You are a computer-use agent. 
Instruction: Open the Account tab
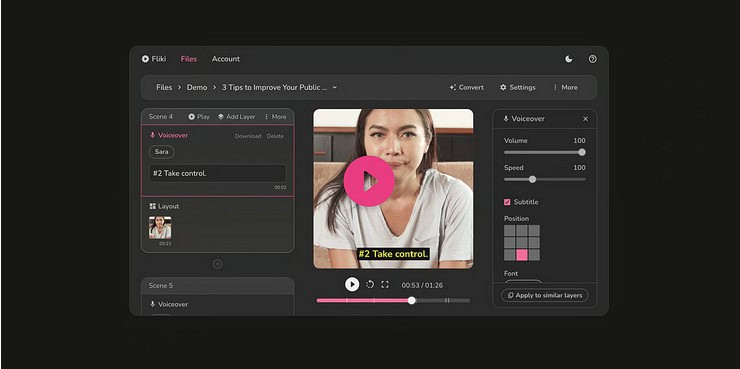[226, 59]
